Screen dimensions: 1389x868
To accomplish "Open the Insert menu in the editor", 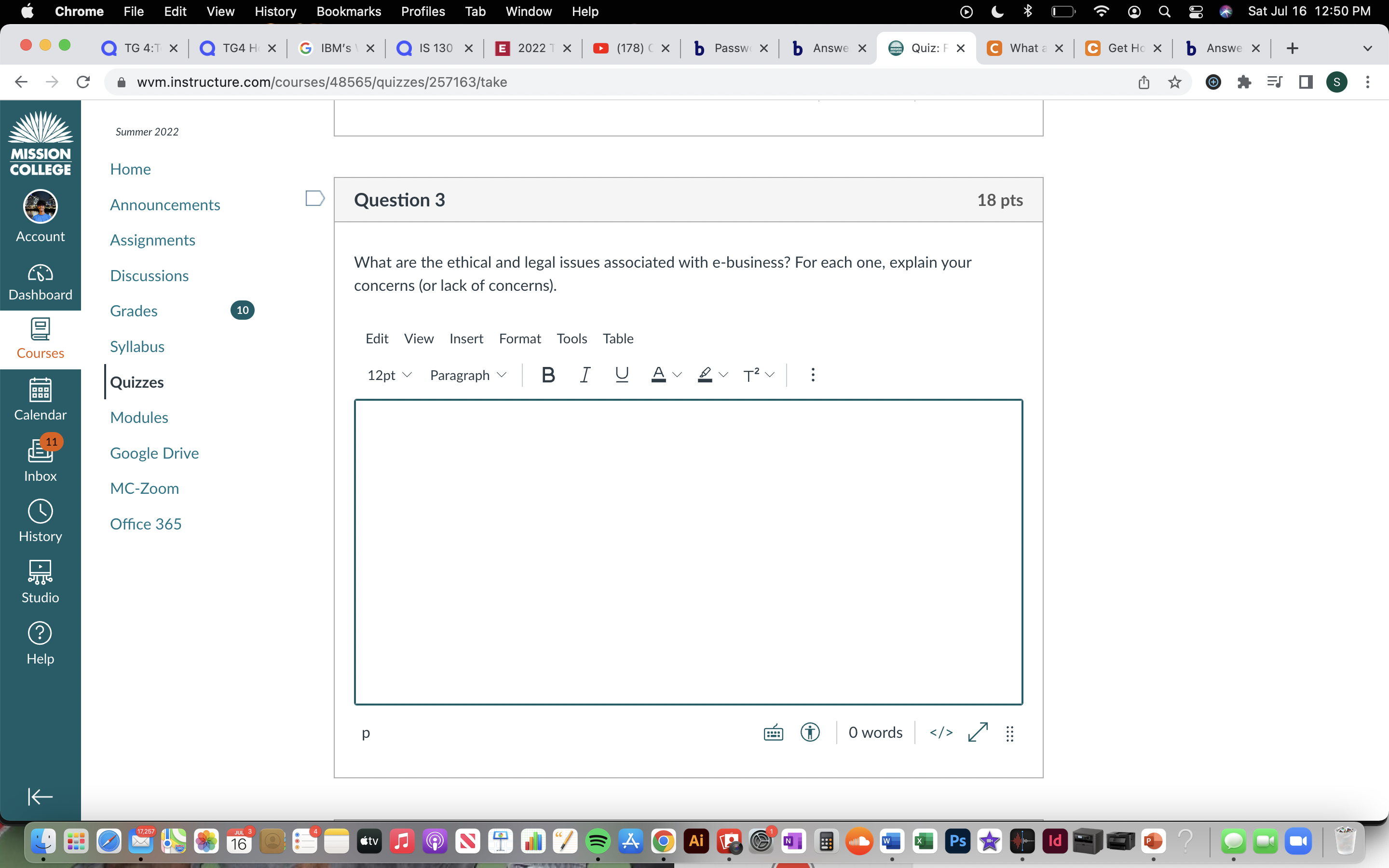I will pos(466,339).
